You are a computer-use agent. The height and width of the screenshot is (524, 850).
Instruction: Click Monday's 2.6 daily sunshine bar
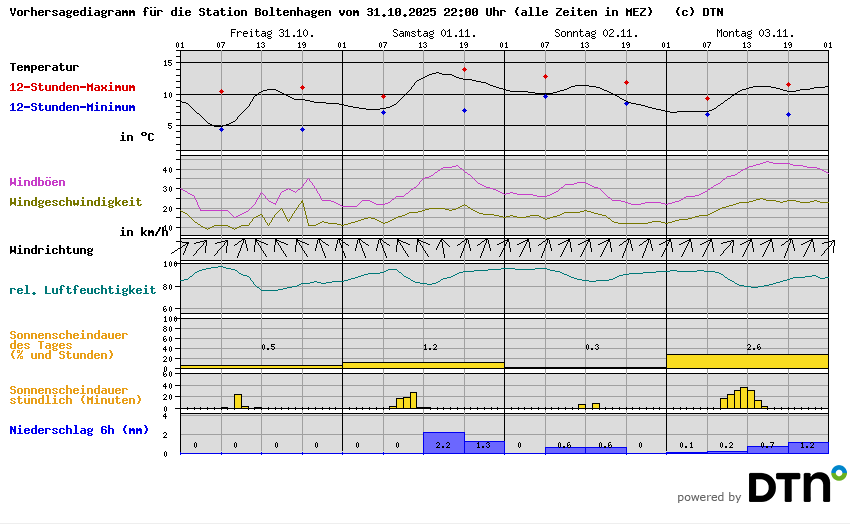(747, 360)
